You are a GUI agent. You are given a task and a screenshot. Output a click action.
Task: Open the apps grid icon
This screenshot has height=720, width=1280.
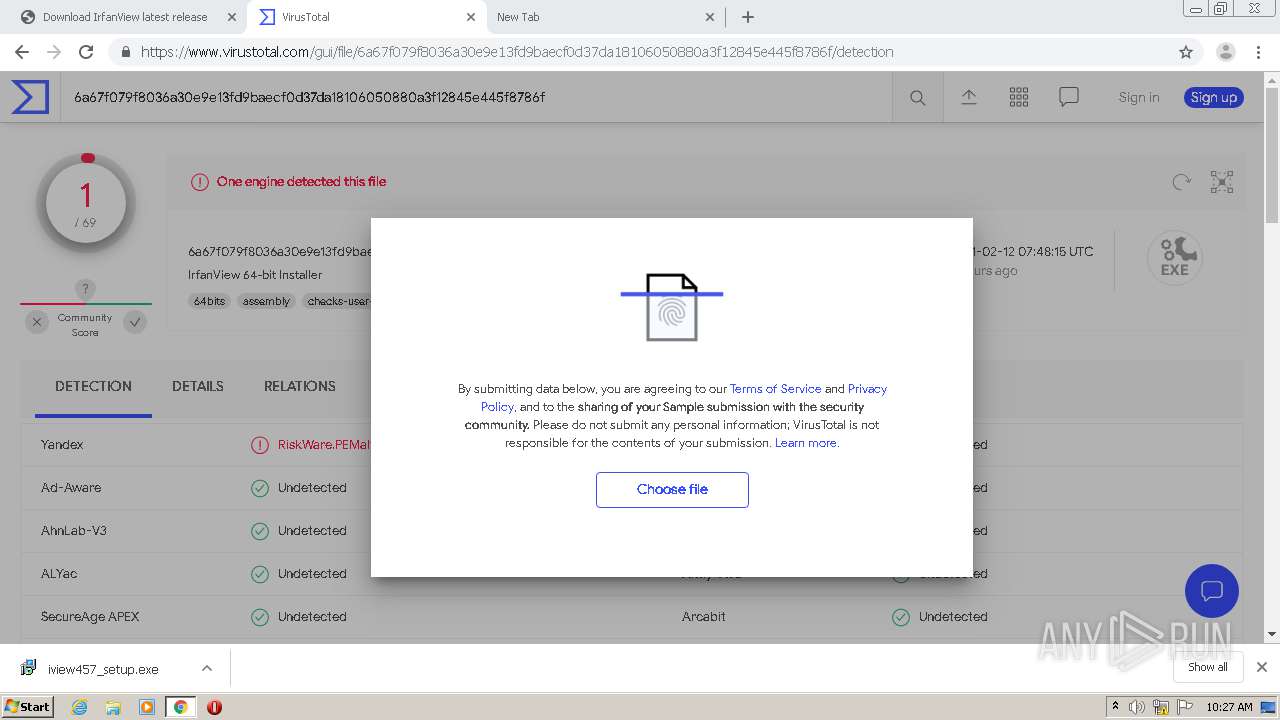1019,97
